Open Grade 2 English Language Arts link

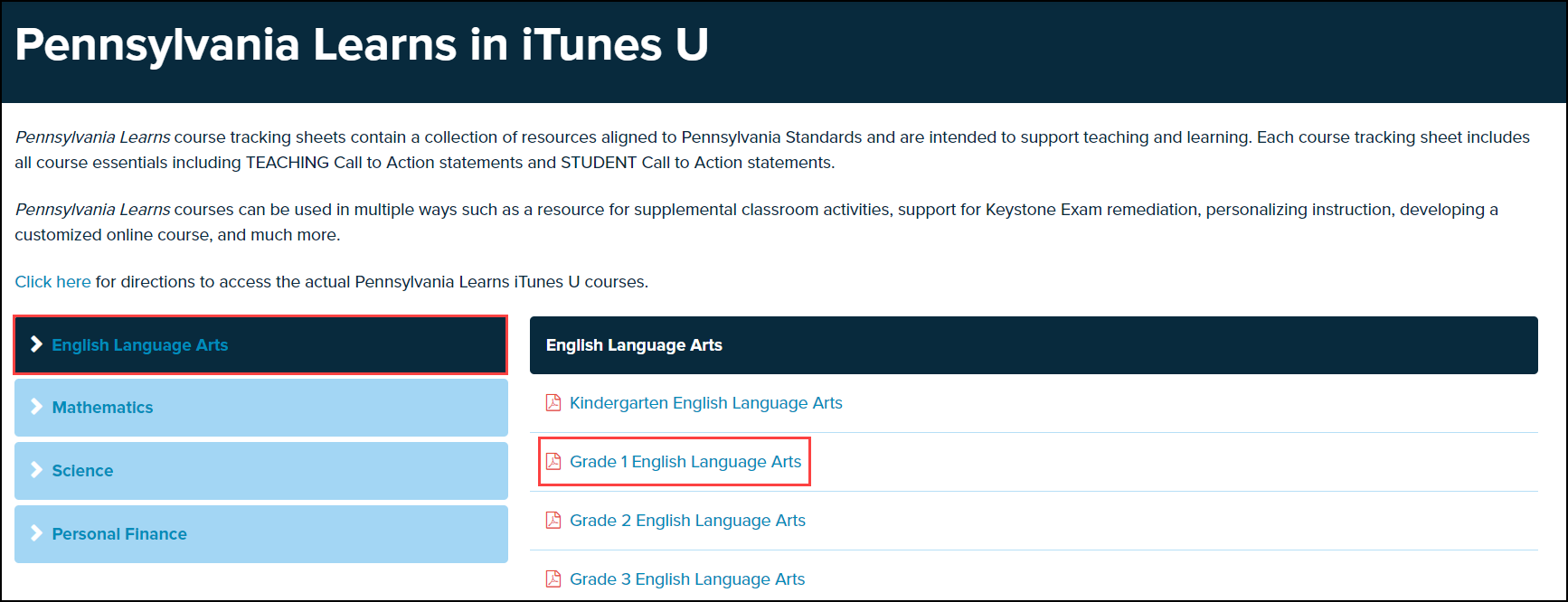point(687,521)
